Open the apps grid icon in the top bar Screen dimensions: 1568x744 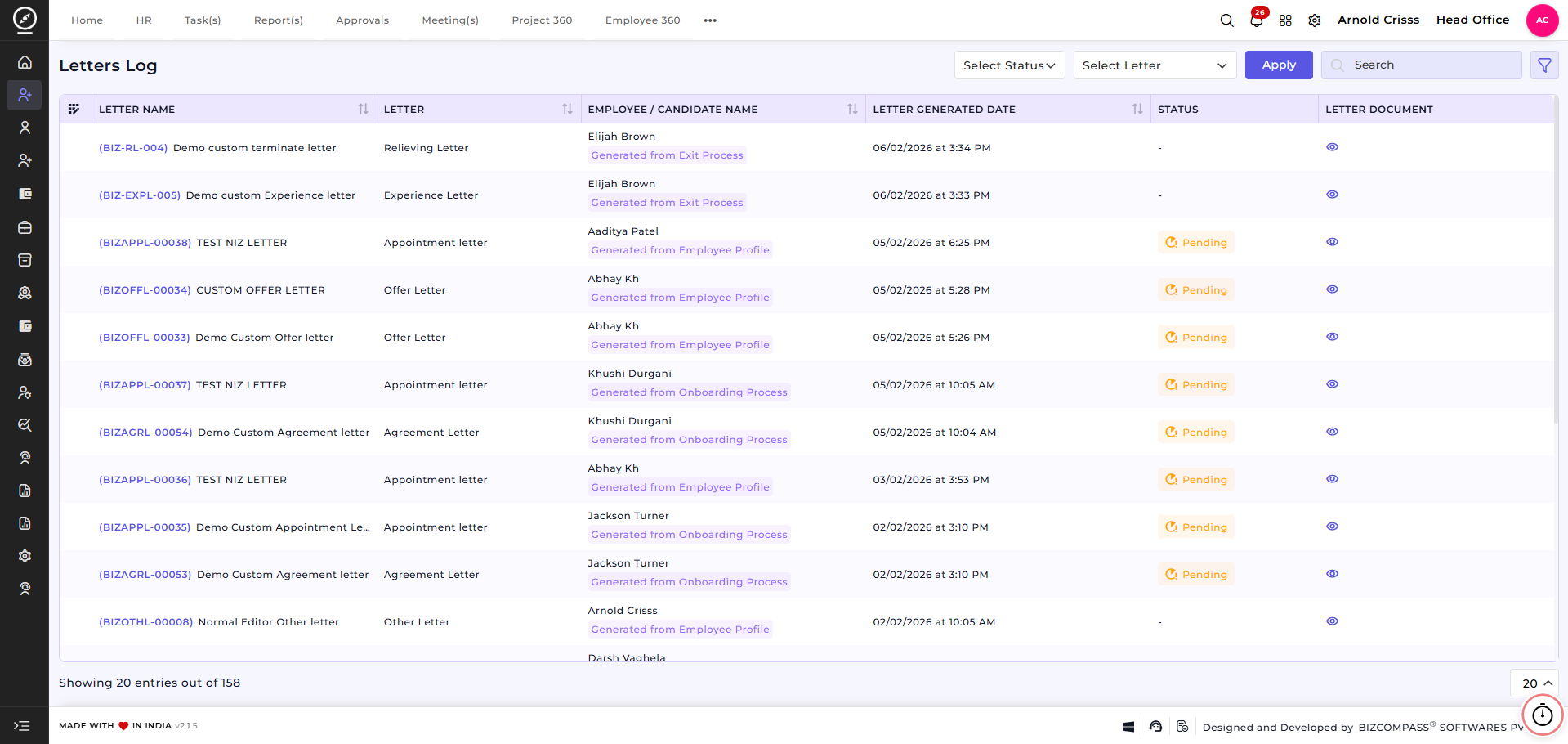coord(1285,20)
